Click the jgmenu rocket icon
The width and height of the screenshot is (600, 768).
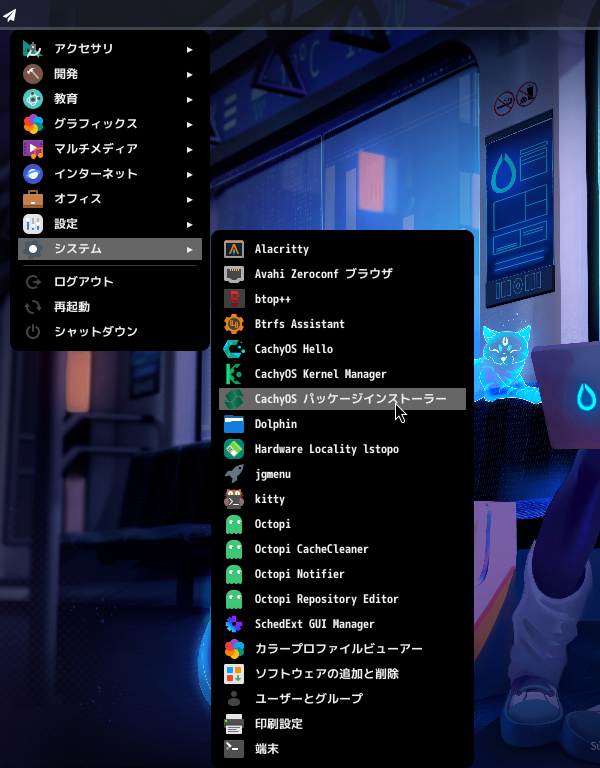pos(234,474)
